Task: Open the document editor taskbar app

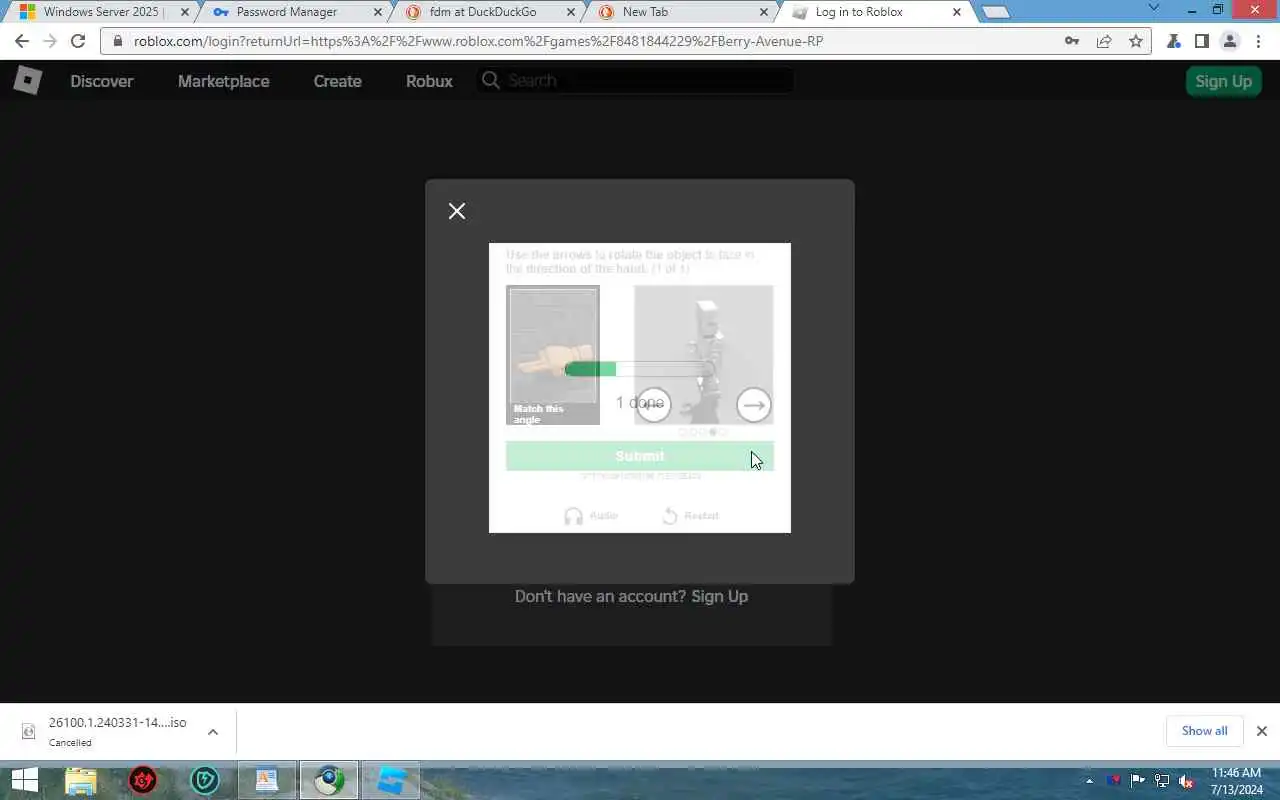Action: coord(267,780)
